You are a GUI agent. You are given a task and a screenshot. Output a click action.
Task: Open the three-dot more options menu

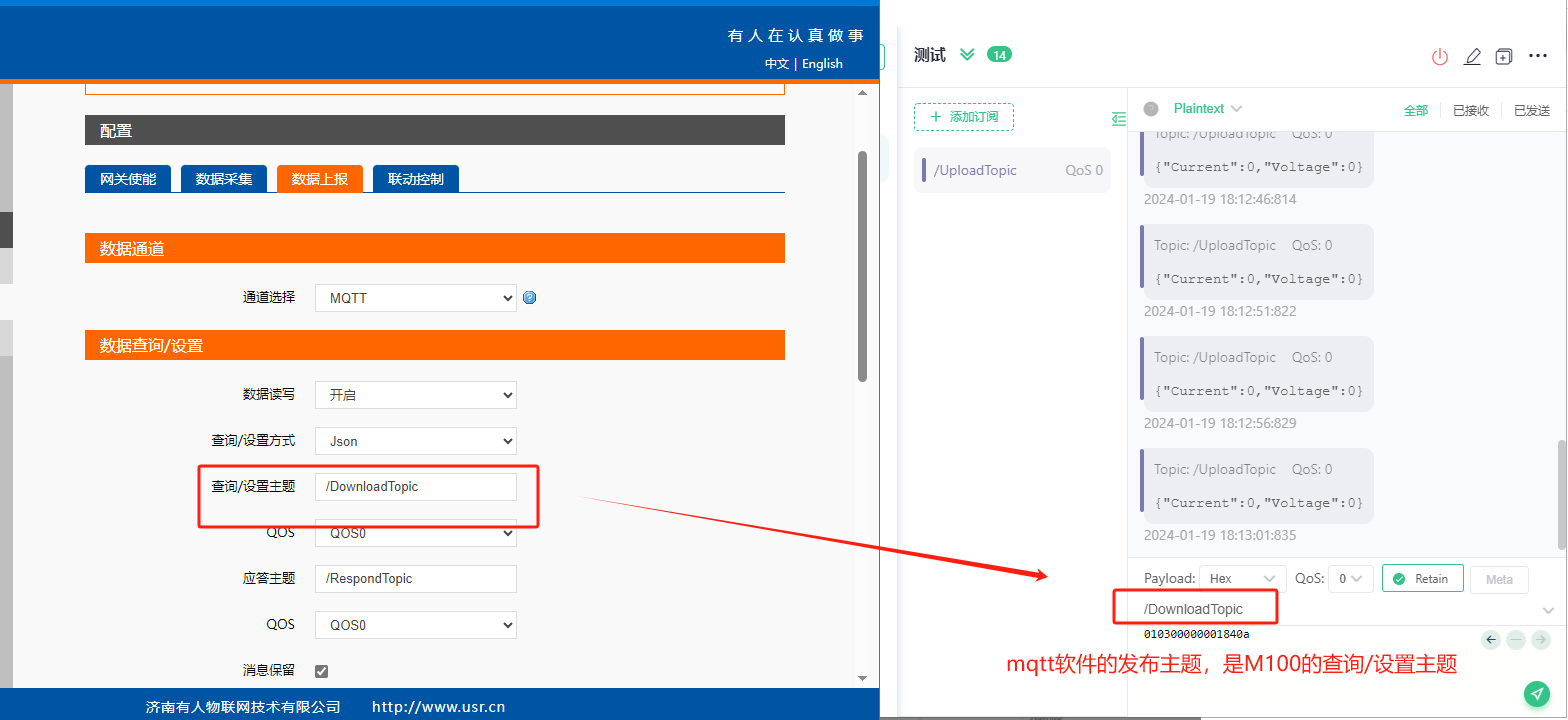1539,56
